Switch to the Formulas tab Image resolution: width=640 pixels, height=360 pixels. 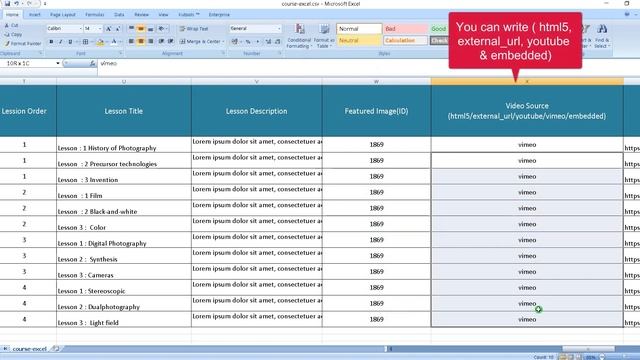95,15
